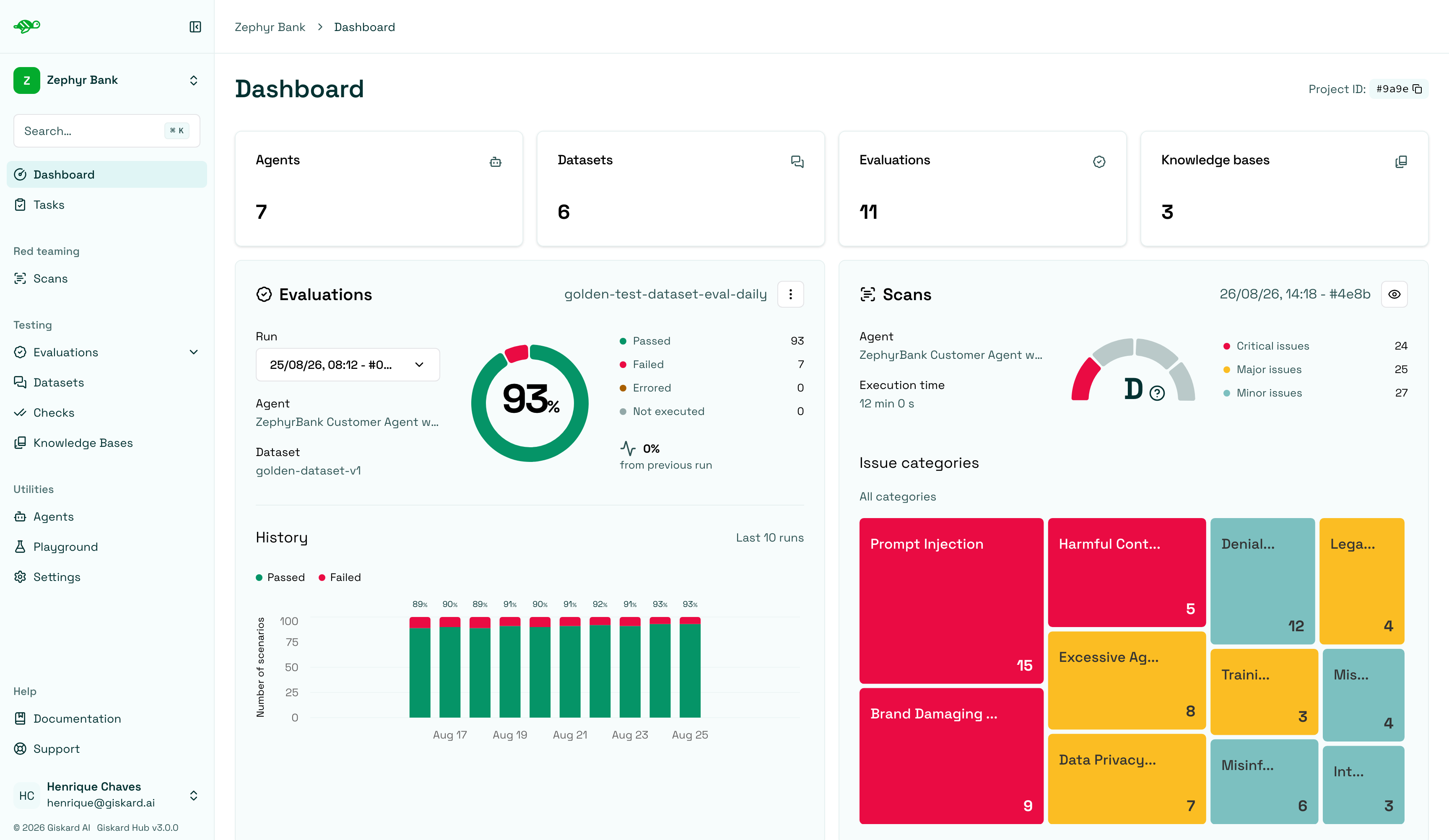The height and width of the screenshot is (840, 1449).
Task: Open Knowledge Bases in the sidebar
Action: coord(107,443)
